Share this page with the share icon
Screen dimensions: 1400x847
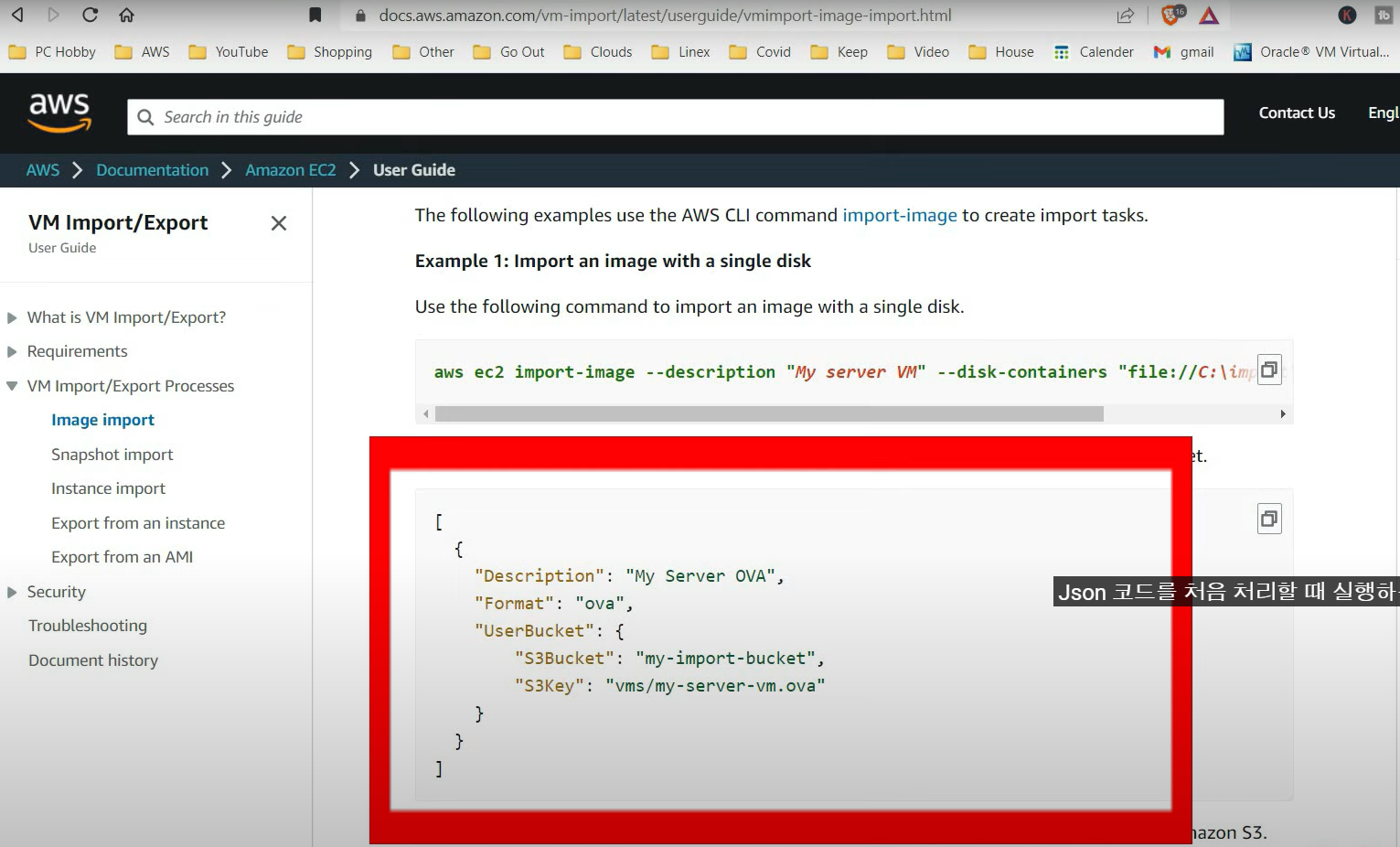tap(1126, 15)
